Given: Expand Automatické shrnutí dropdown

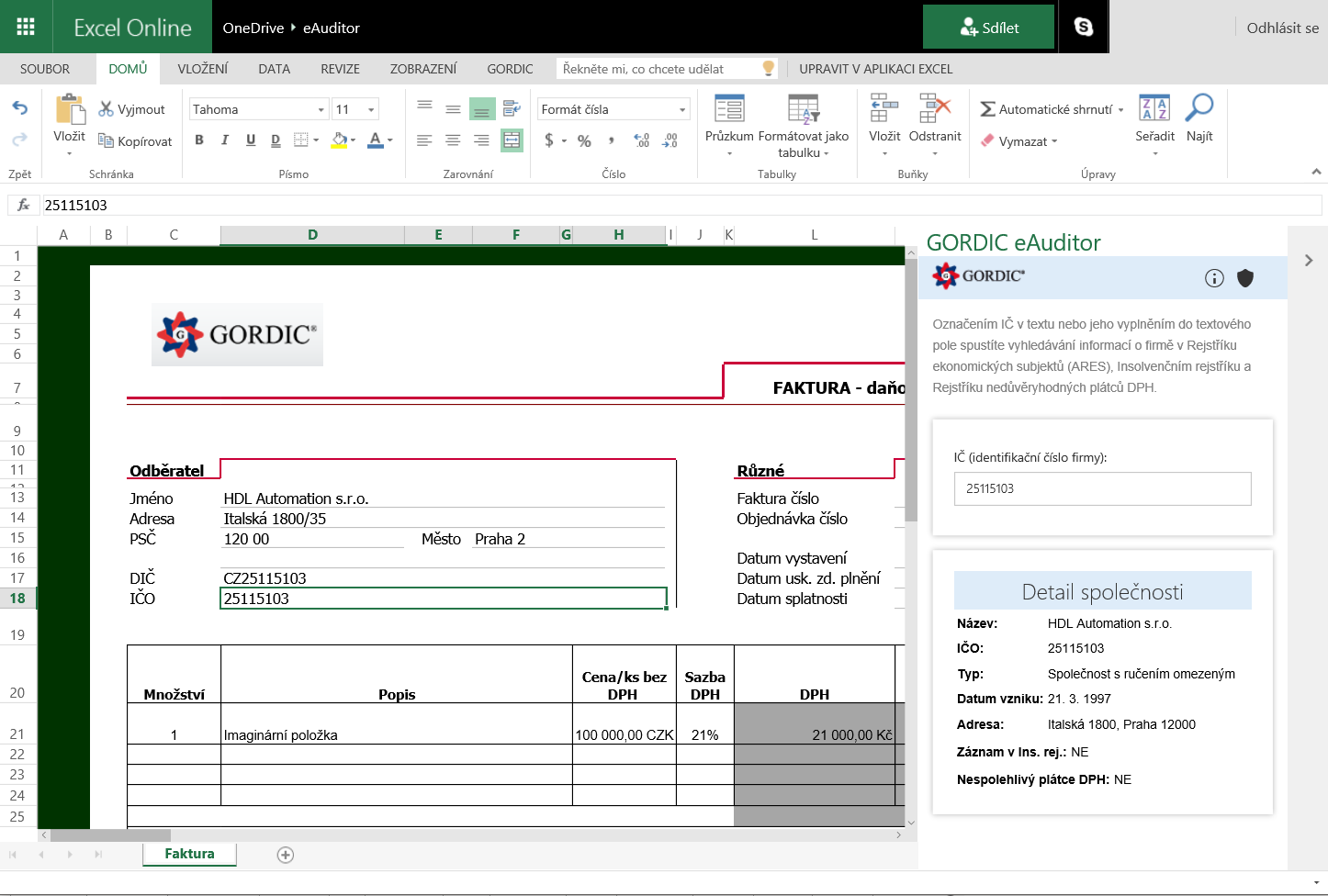Looking at the screenshot, I should [1120, 109].
